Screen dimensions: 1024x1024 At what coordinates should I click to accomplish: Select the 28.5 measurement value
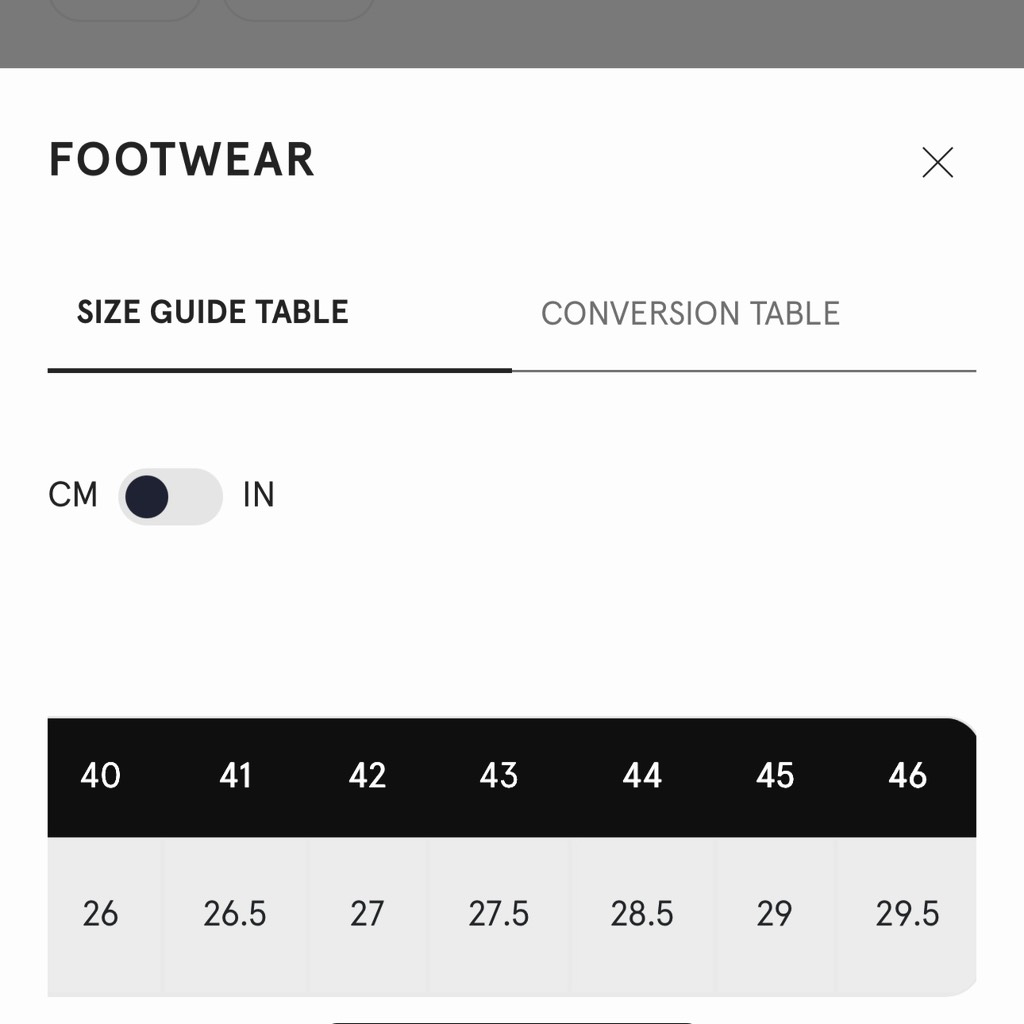(x=642, y=914)
